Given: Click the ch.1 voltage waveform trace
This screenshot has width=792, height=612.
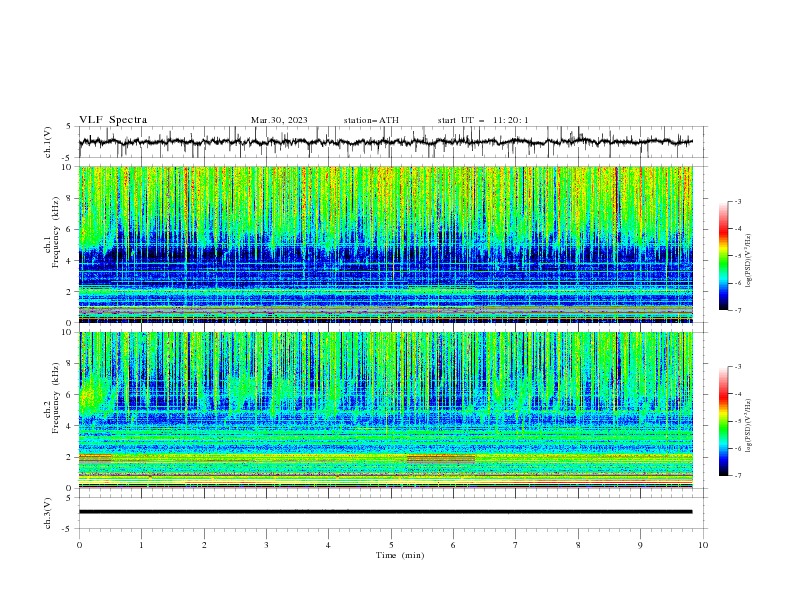Looking at the screenshot, I should point(385,142).
